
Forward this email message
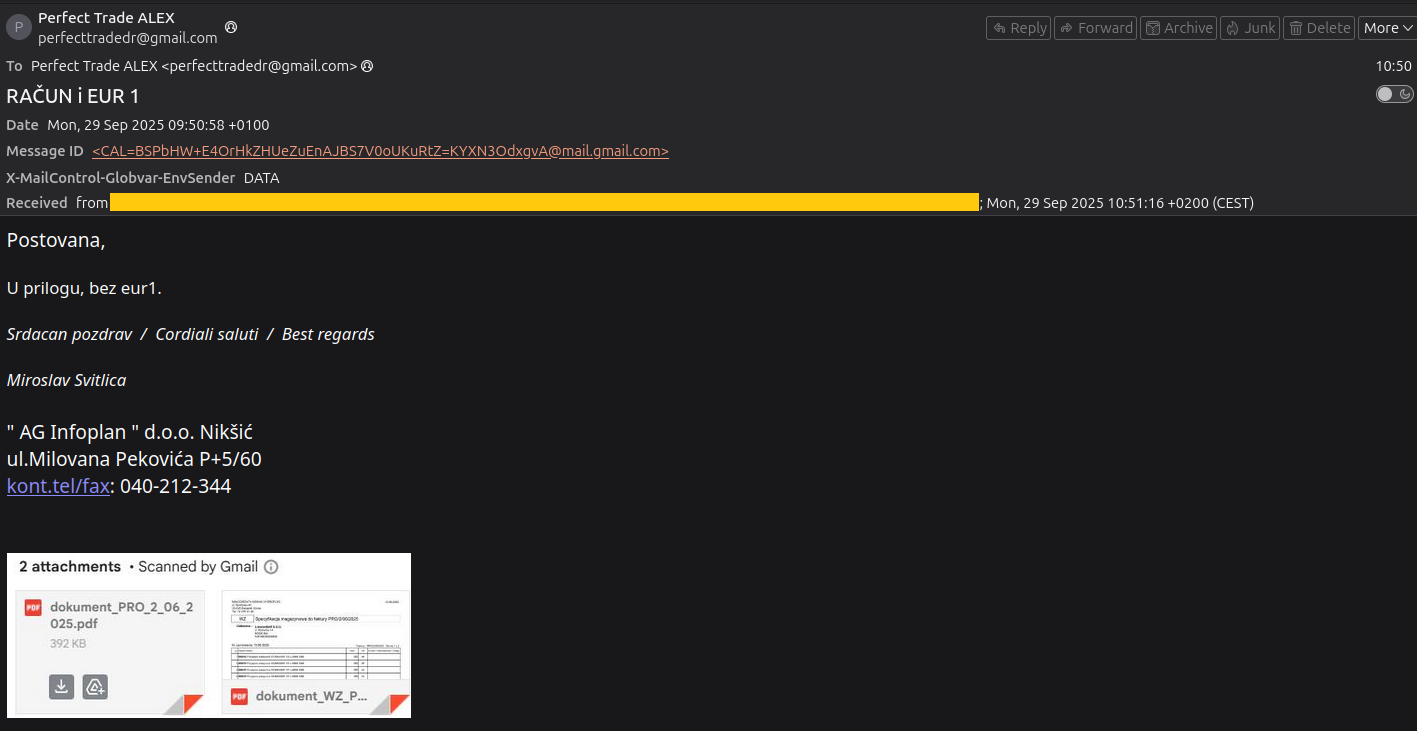click(x=1095, y=28)
